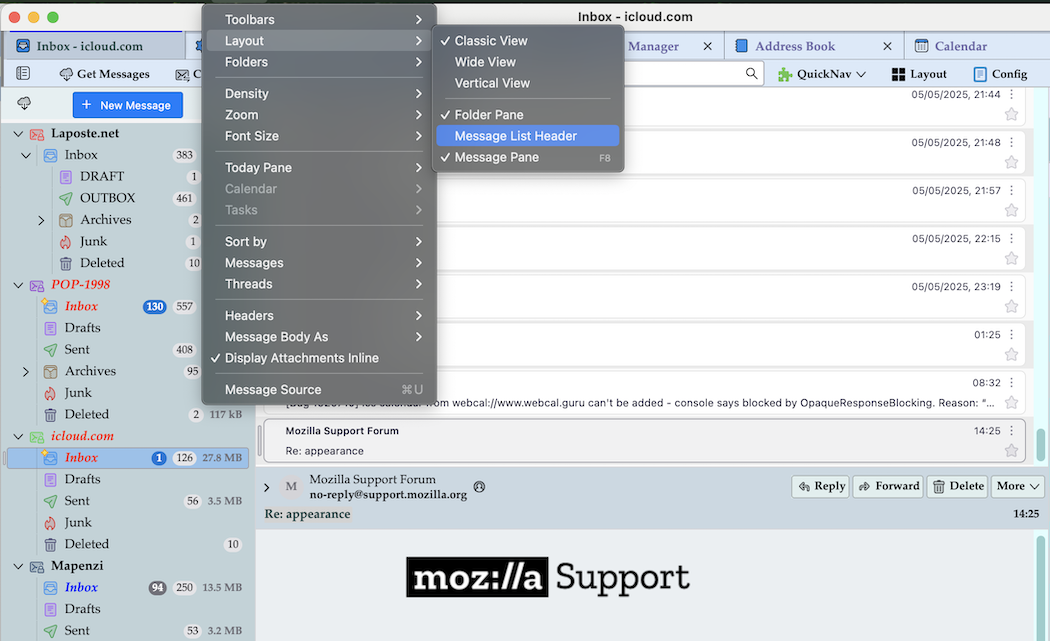Open the Zoom submenu
This screenshot has height=641, width=1050.
(x=319, y=115)
